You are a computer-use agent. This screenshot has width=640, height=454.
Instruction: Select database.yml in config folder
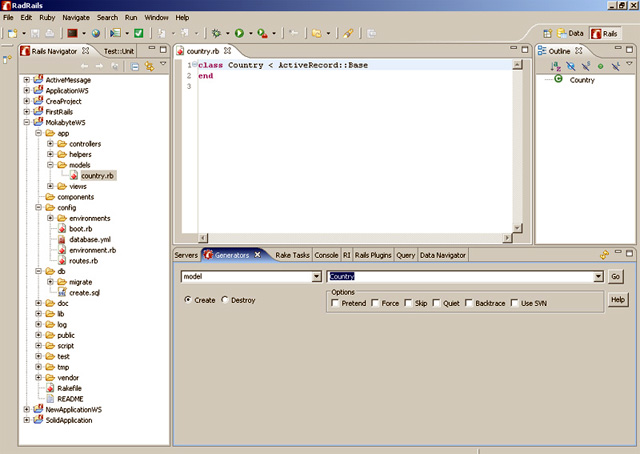point(90,239)
